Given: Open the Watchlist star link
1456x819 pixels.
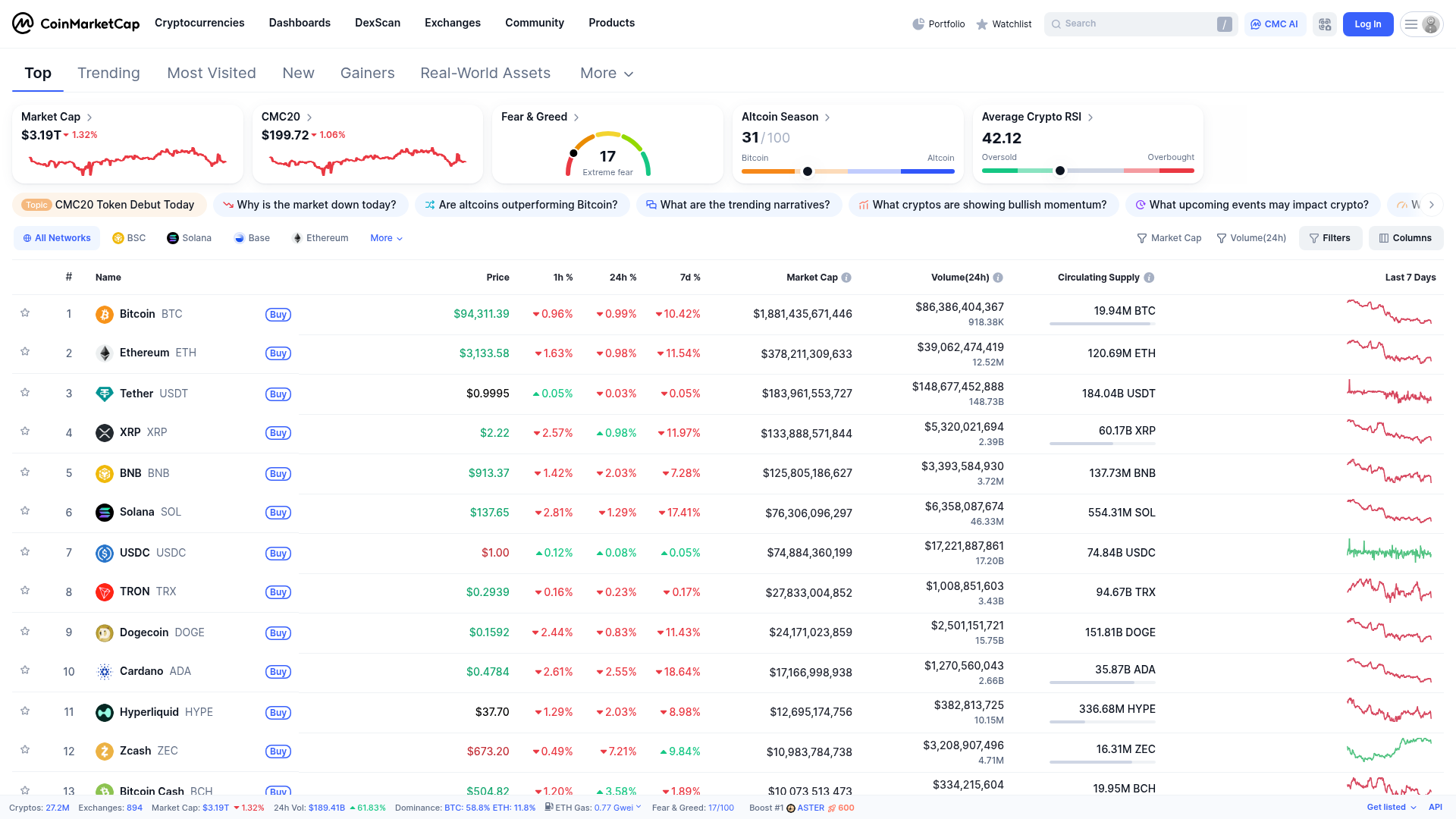Looking at the screenshot, I should 1003,24.
